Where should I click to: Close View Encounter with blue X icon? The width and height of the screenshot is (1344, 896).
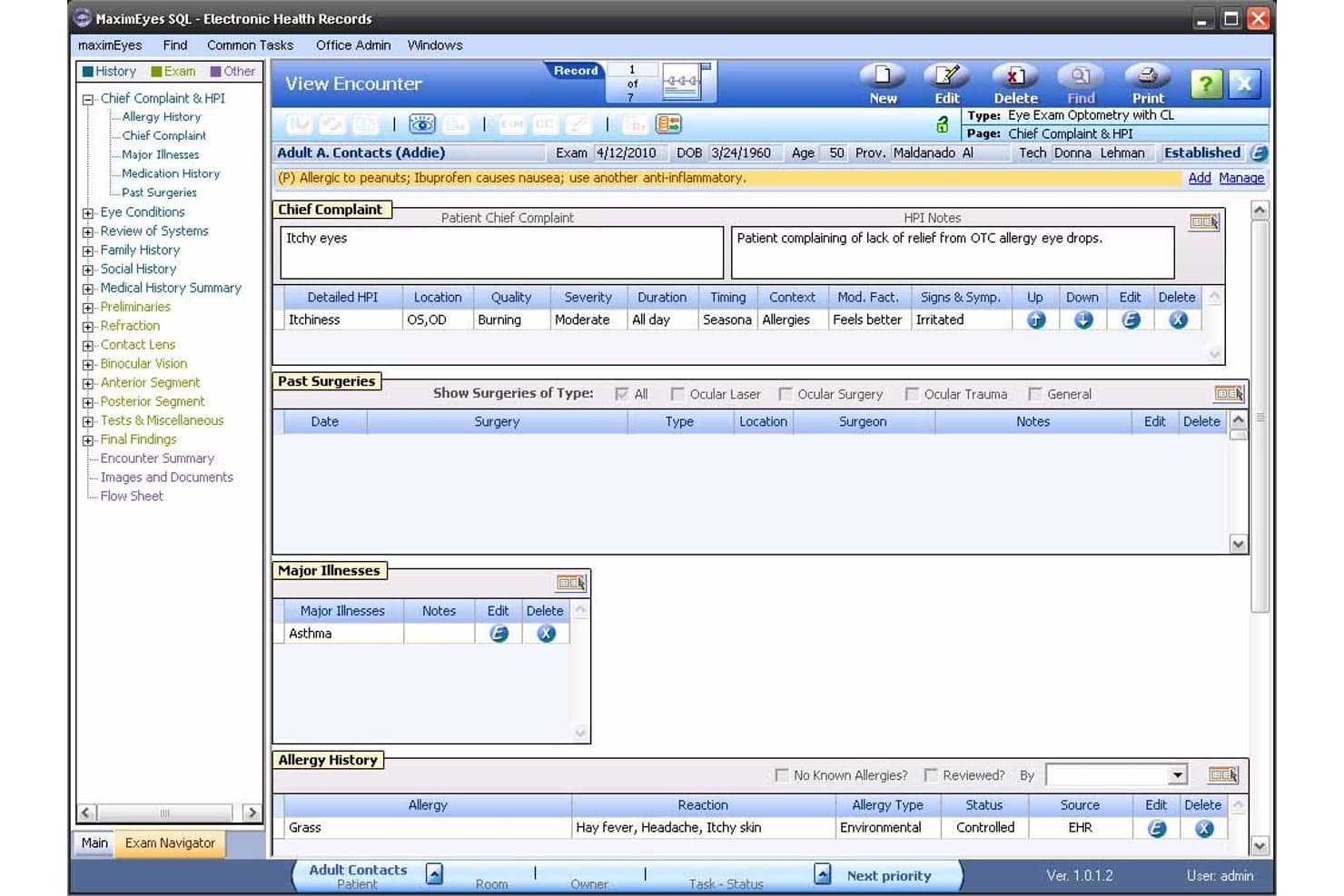1245,84
